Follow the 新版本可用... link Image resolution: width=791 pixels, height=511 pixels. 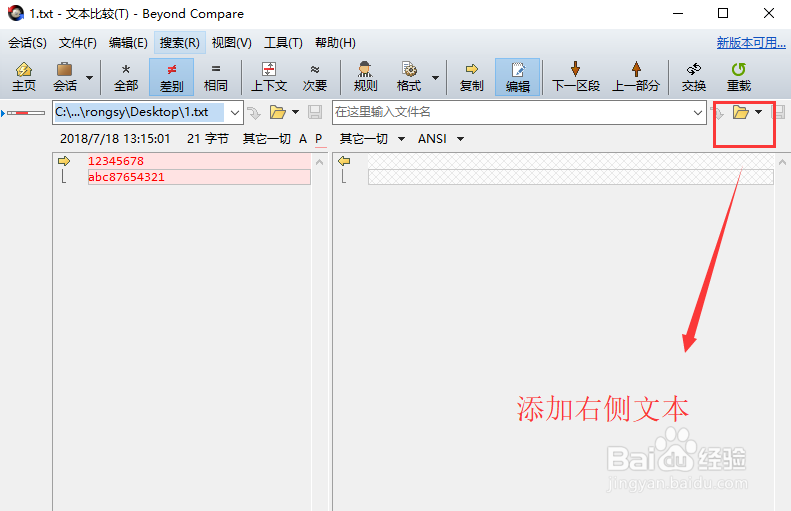click(x=751, y=43)
